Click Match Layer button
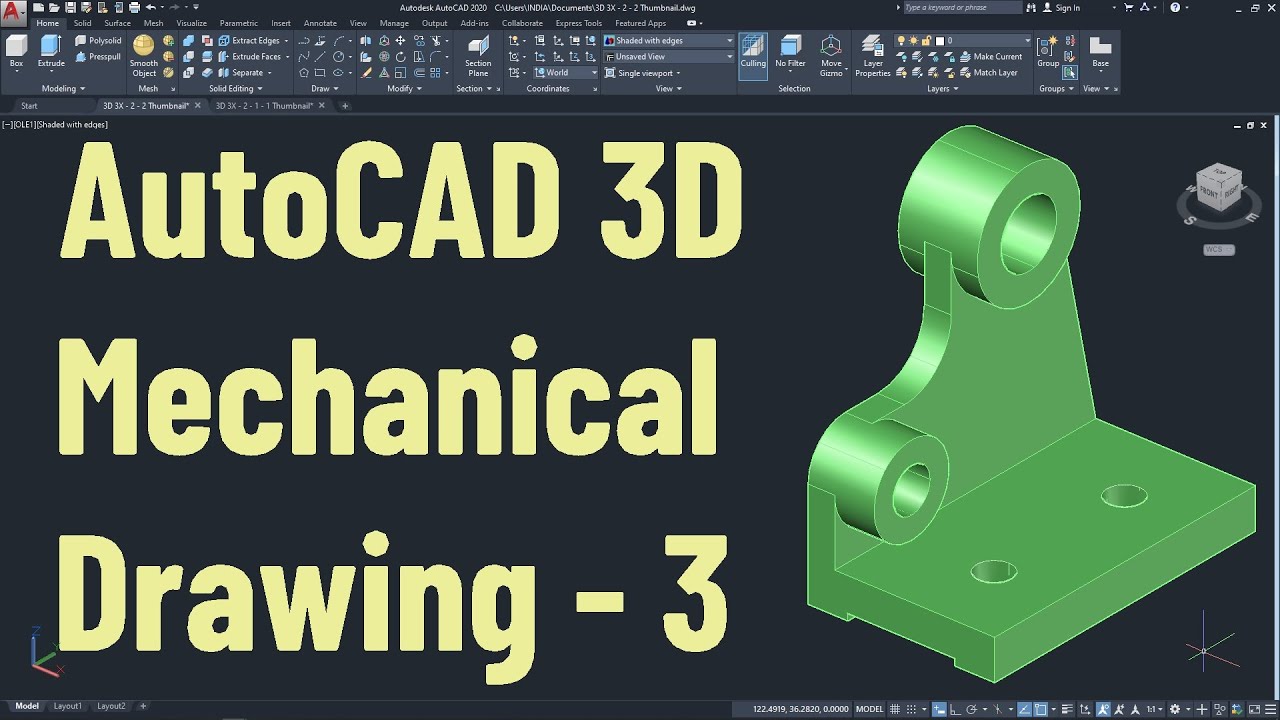1280x720 pixels. point(988,73)
